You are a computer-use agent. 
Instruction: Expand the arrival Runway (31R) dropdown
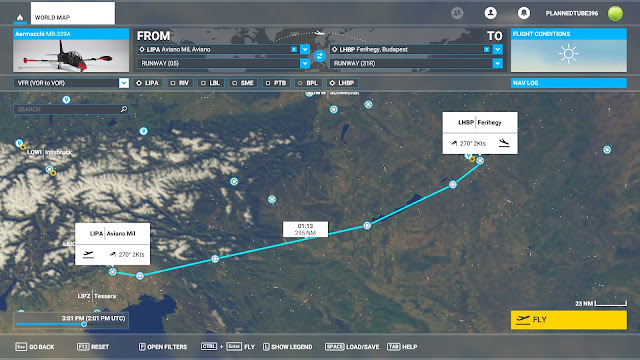(x=498, y=63)
